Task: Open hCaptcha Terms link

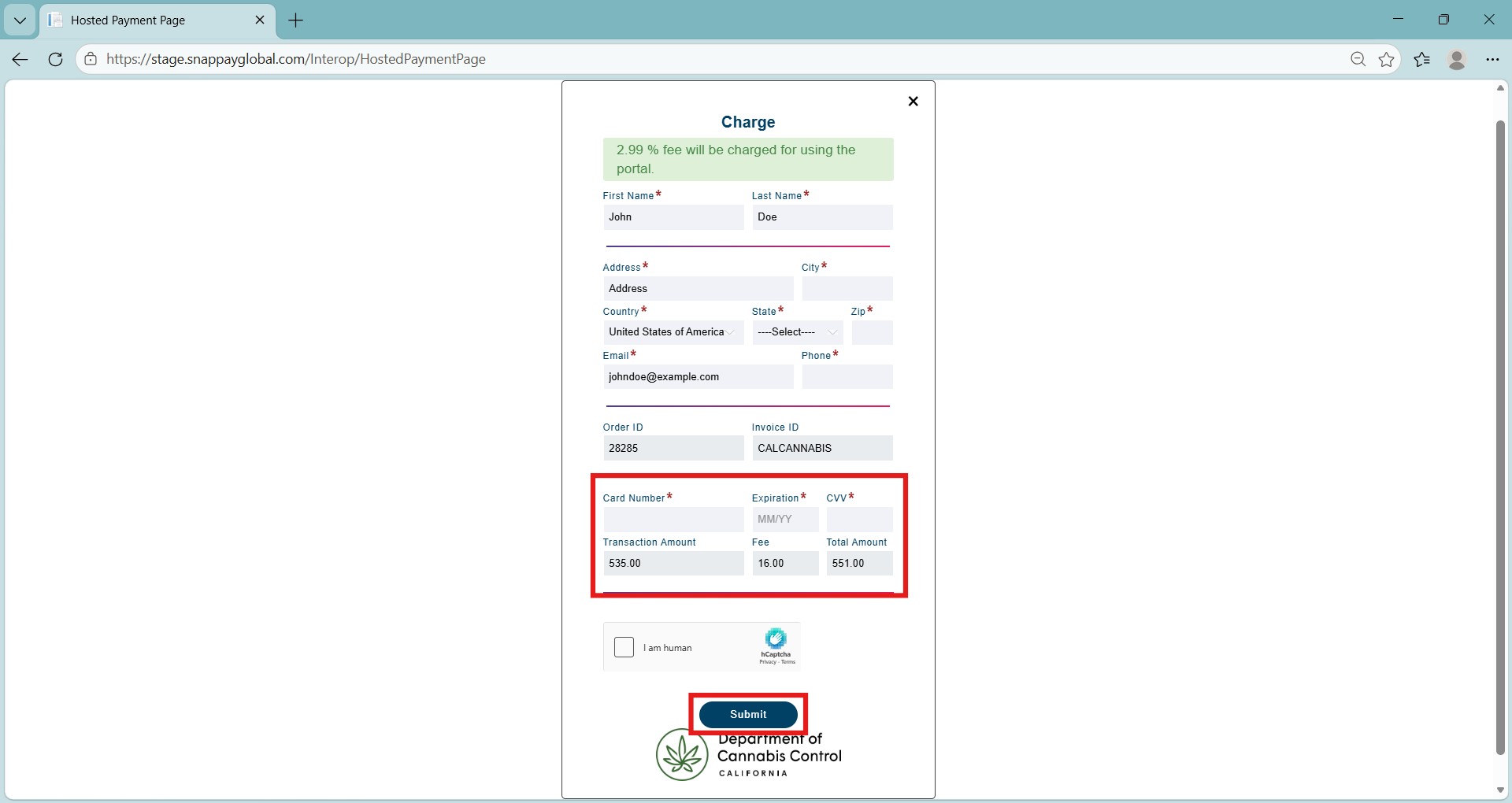Action: point(788,662)
